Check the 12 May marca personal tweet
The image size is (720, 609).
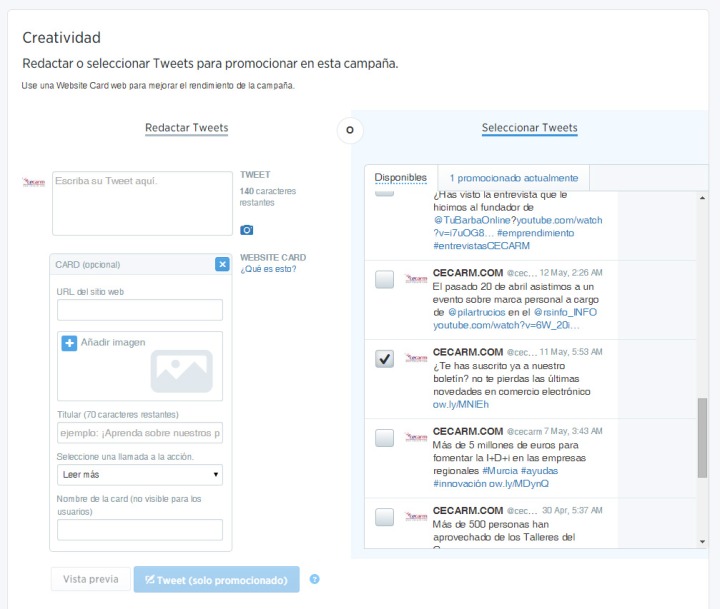click(384, 280)
